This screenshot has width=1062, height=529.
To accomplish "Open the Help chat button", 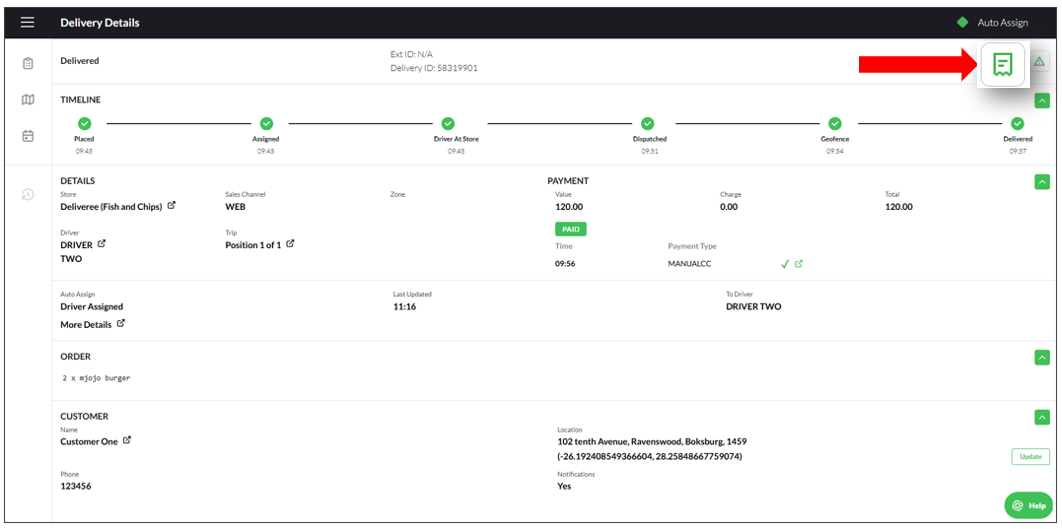I will tap(1028, 505).
